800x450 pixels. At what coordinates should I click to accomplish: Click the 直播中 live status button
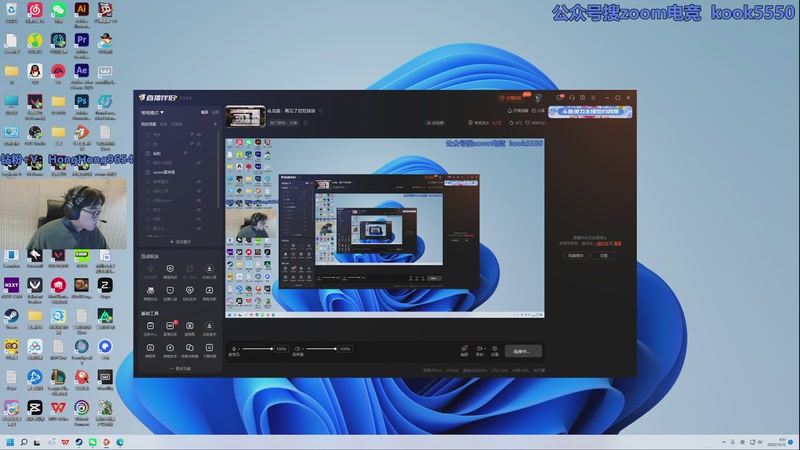[x=523, y=351]
